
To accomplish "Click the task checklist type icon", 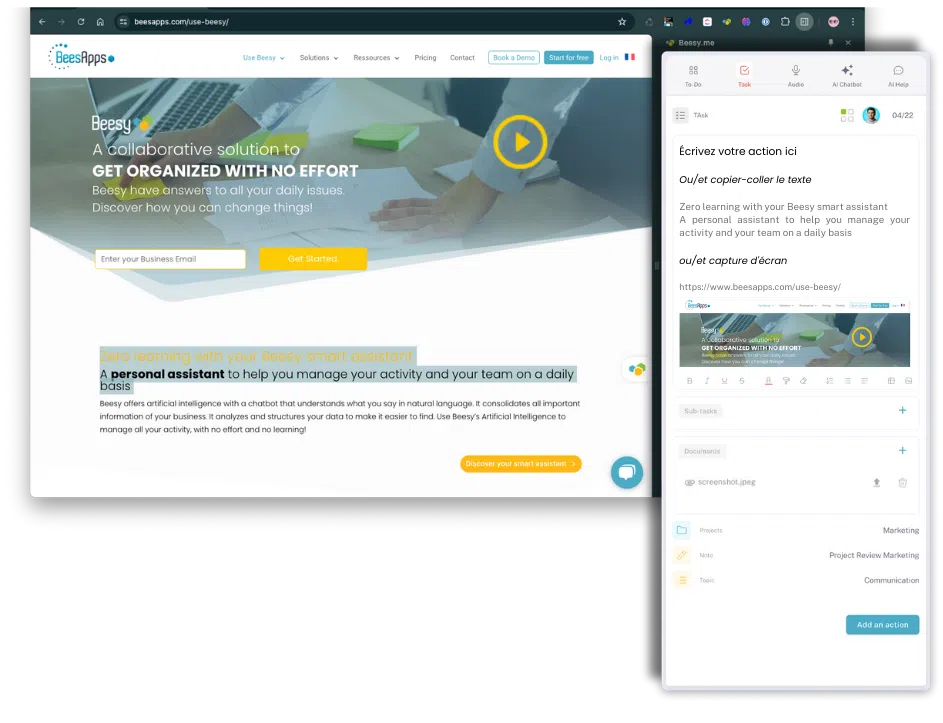I will coord(680,115).
